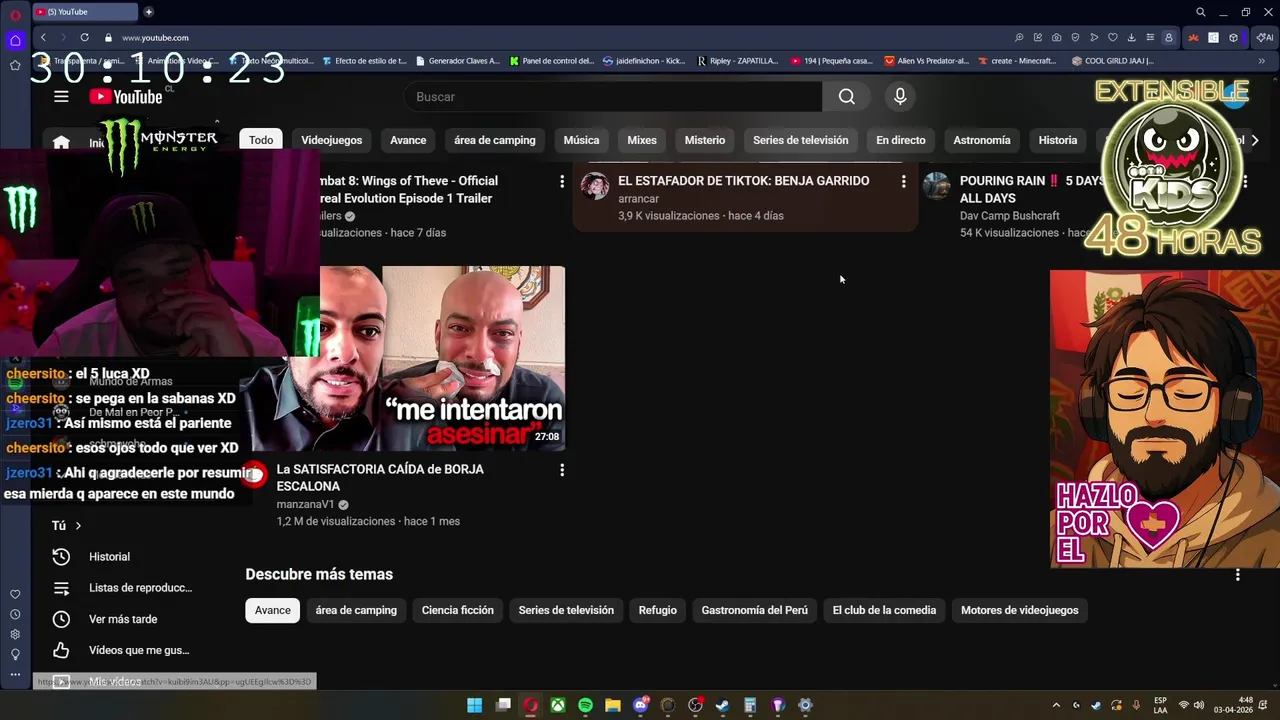Open the YouTube hamburger guide menu
The width and height of the screenshot is (1280, 720).
click(61, 97)
